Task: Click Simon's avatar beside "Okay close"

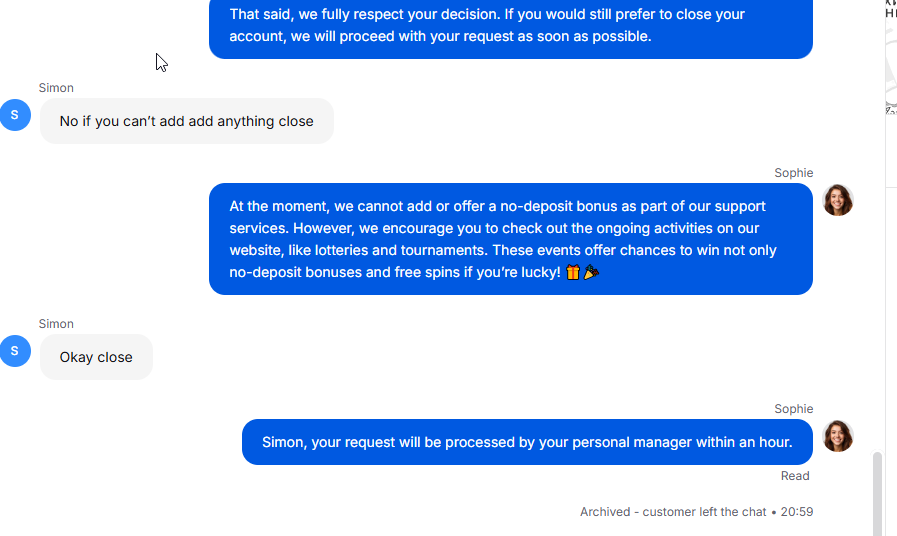Action: [15, 351]
